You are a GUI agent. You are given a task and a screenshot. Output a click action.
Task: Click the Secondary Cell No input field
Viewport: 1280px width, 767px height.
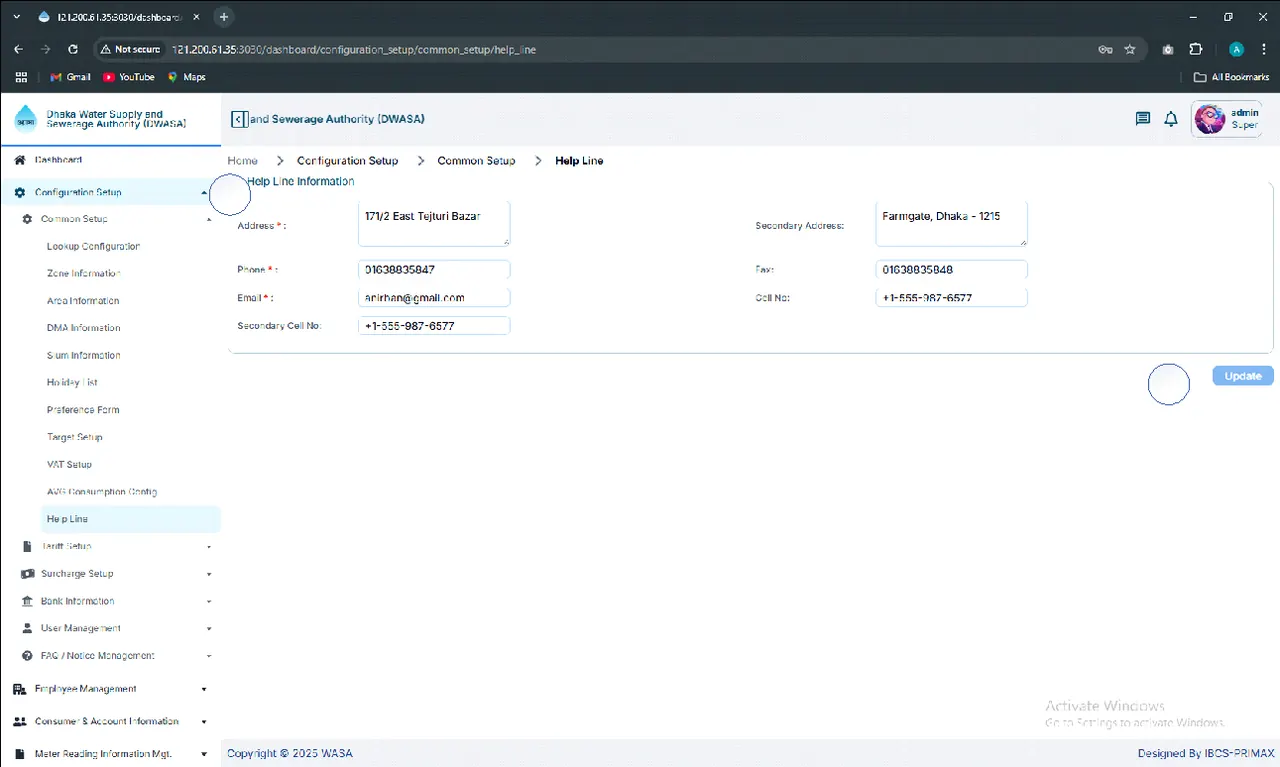434,326
